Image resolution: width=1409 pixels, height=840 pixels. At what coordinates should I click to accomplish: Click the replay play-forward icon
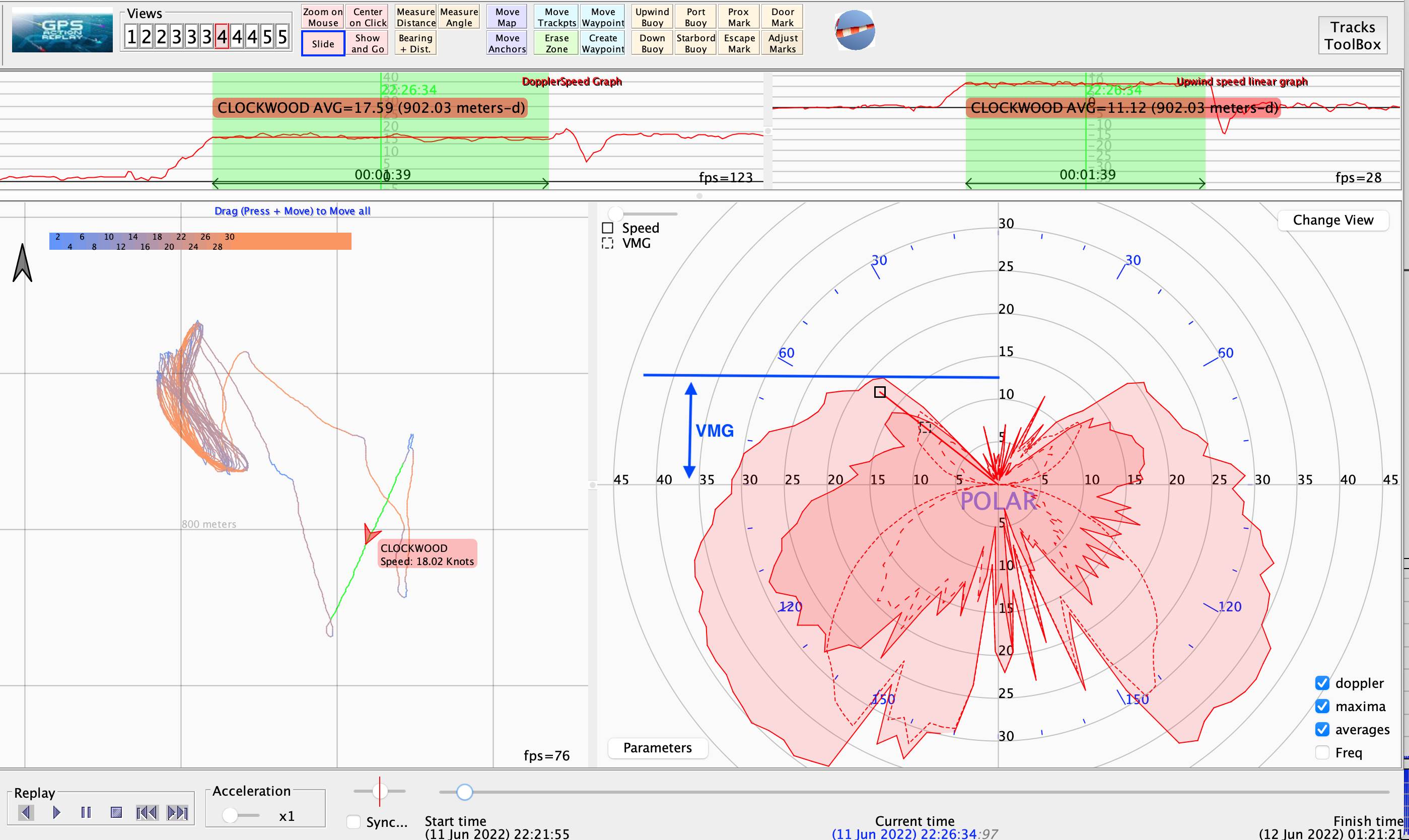coord(56,813)
